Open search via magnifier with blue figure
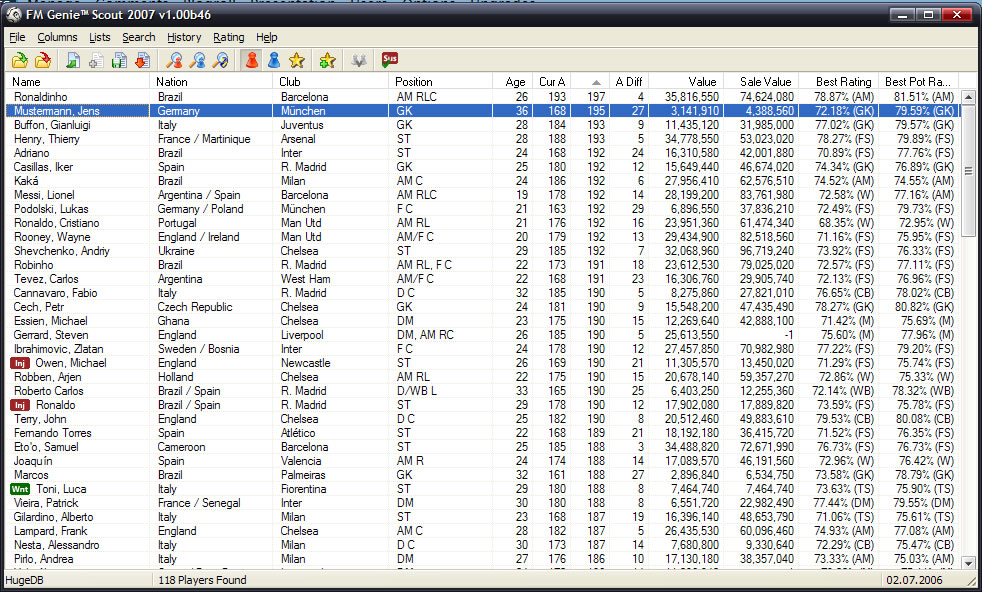This screenshot has height=592, width=982. click(x=198, y=61)
